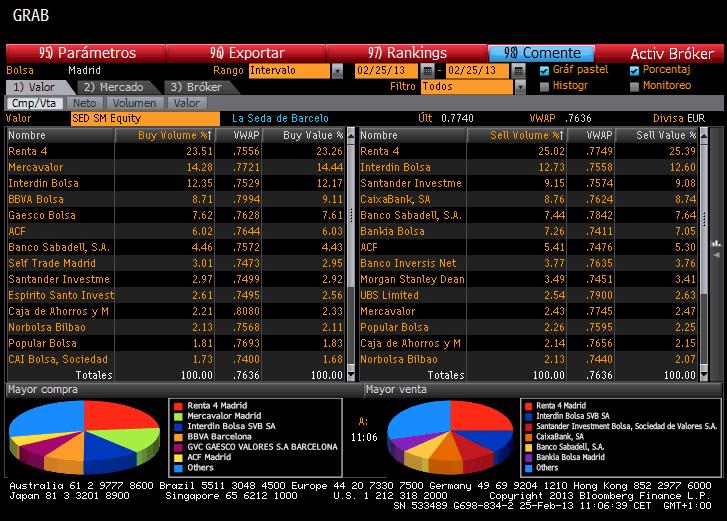Open the start date calendar picker icon
The image size is (727, 521).
click(x=427, y=70)
